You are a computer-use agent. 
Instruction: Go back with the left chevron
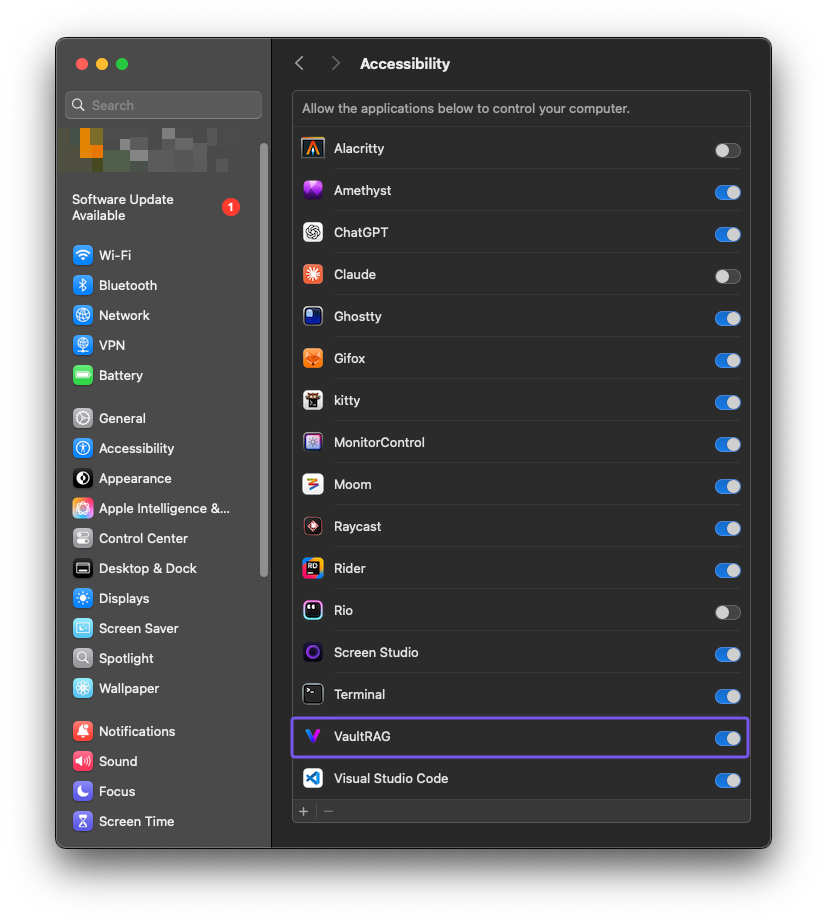coord(299,63)
